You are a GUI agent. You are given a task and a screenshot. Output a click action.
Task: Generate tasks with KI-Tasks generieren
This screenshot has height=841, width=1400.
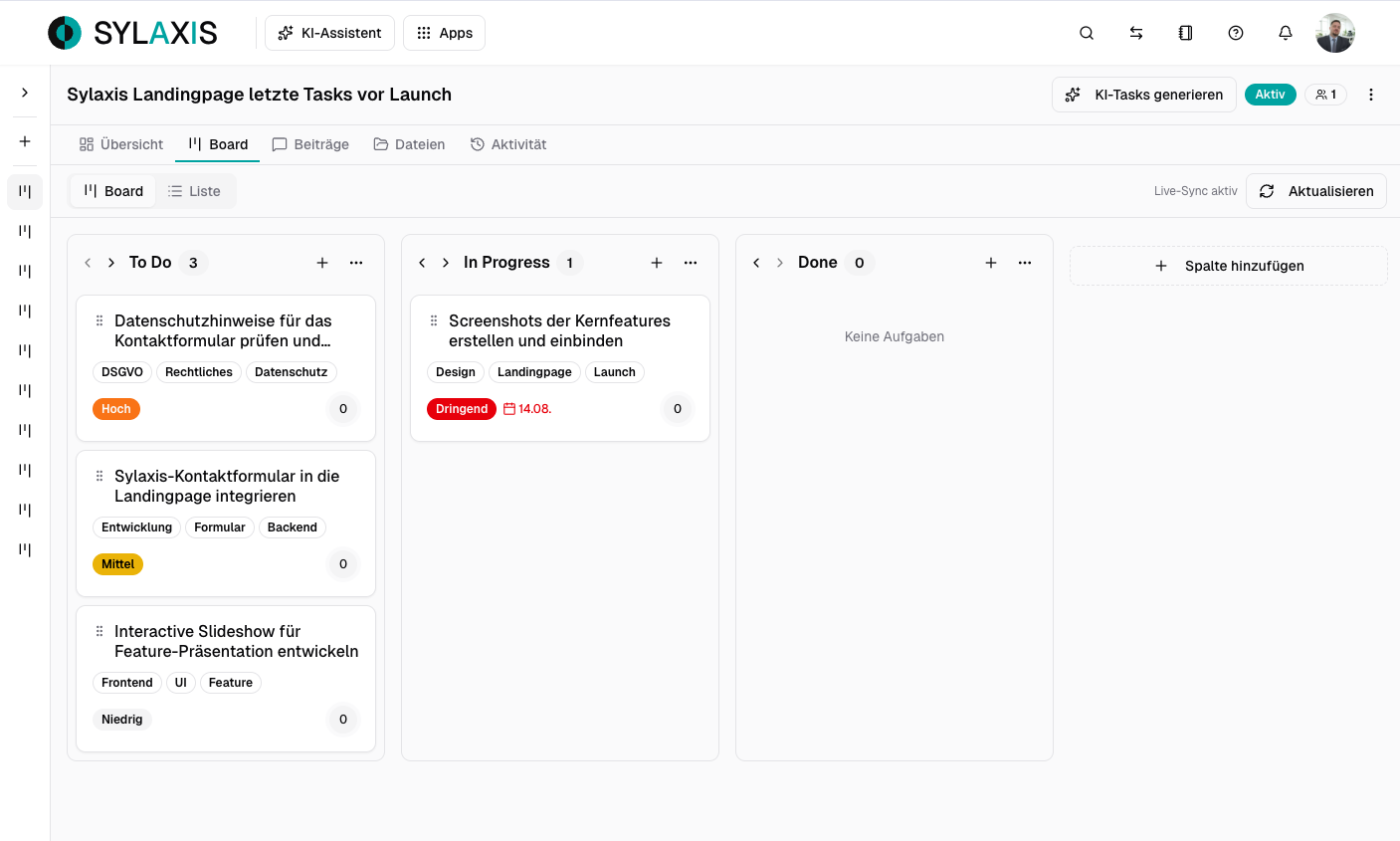click(1144, 95)
